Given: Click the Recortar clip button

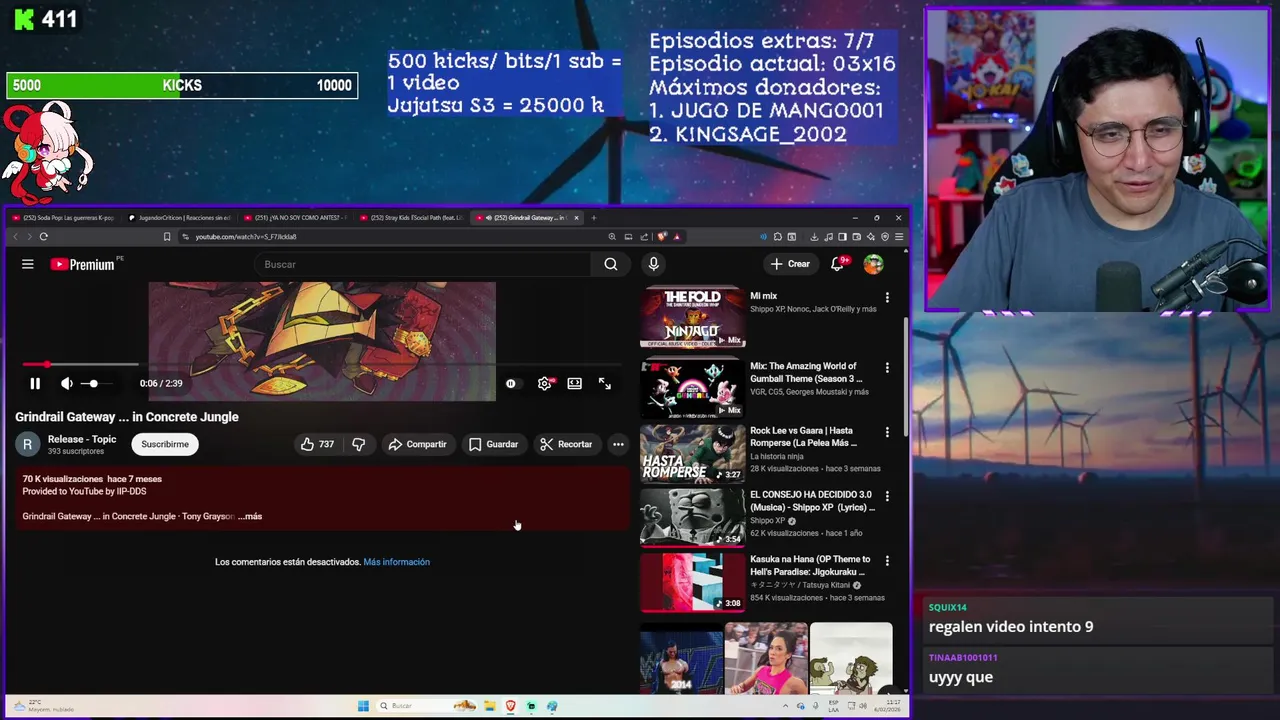Looking at the screenshot, I should [x=566, y=444].
